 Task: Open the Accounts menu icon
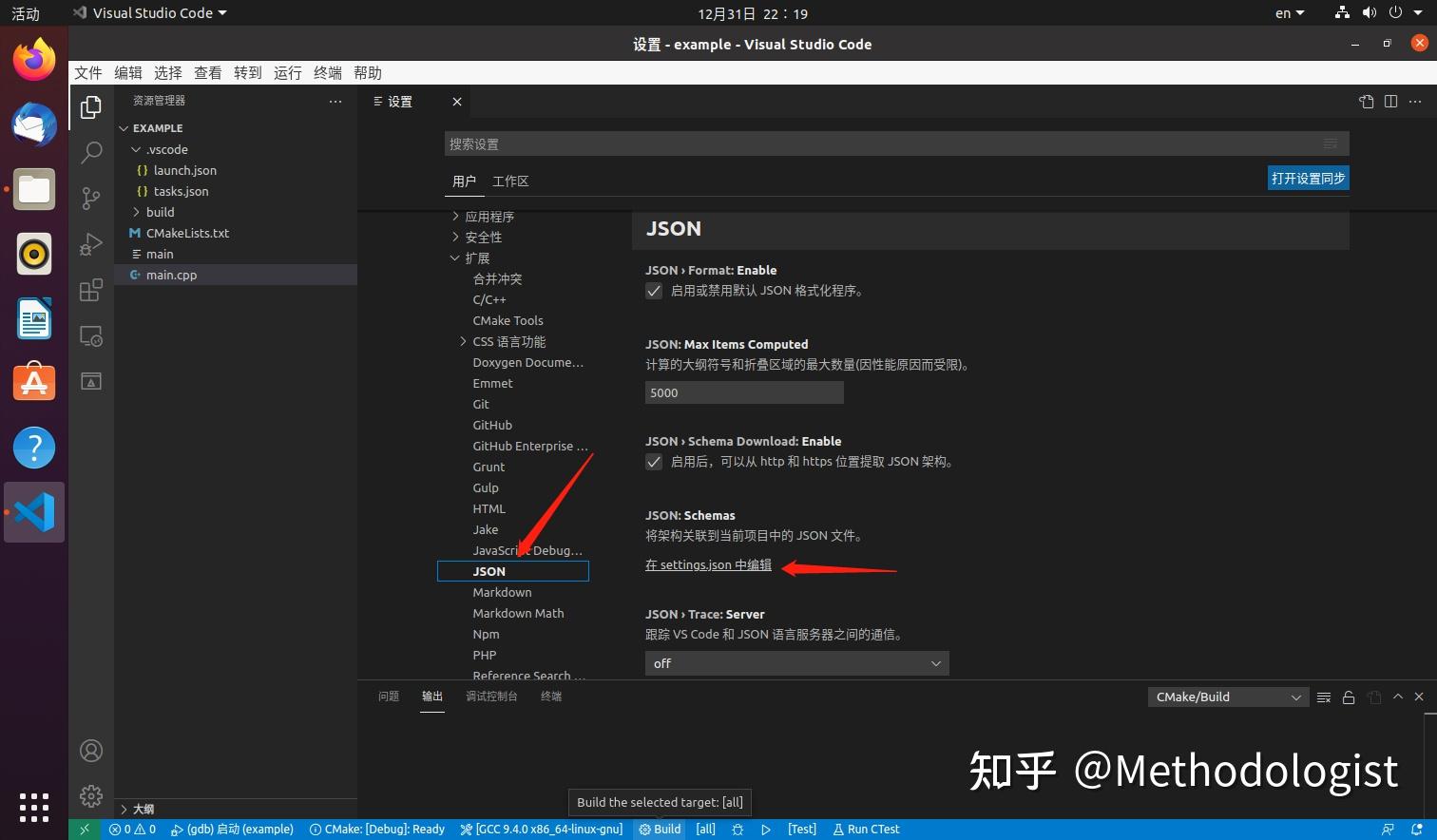coord(91,751)
